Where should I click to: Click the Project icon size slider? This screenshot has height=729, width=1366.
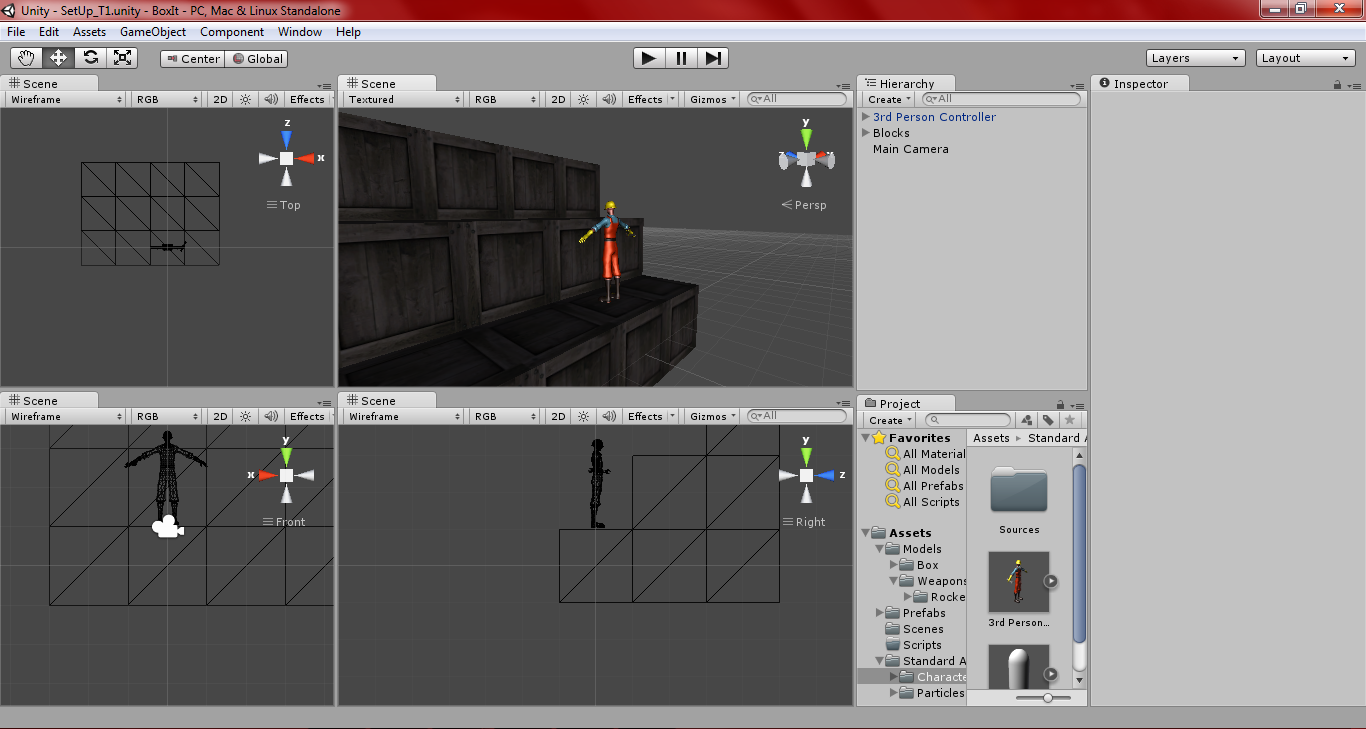coord(1043,697)
